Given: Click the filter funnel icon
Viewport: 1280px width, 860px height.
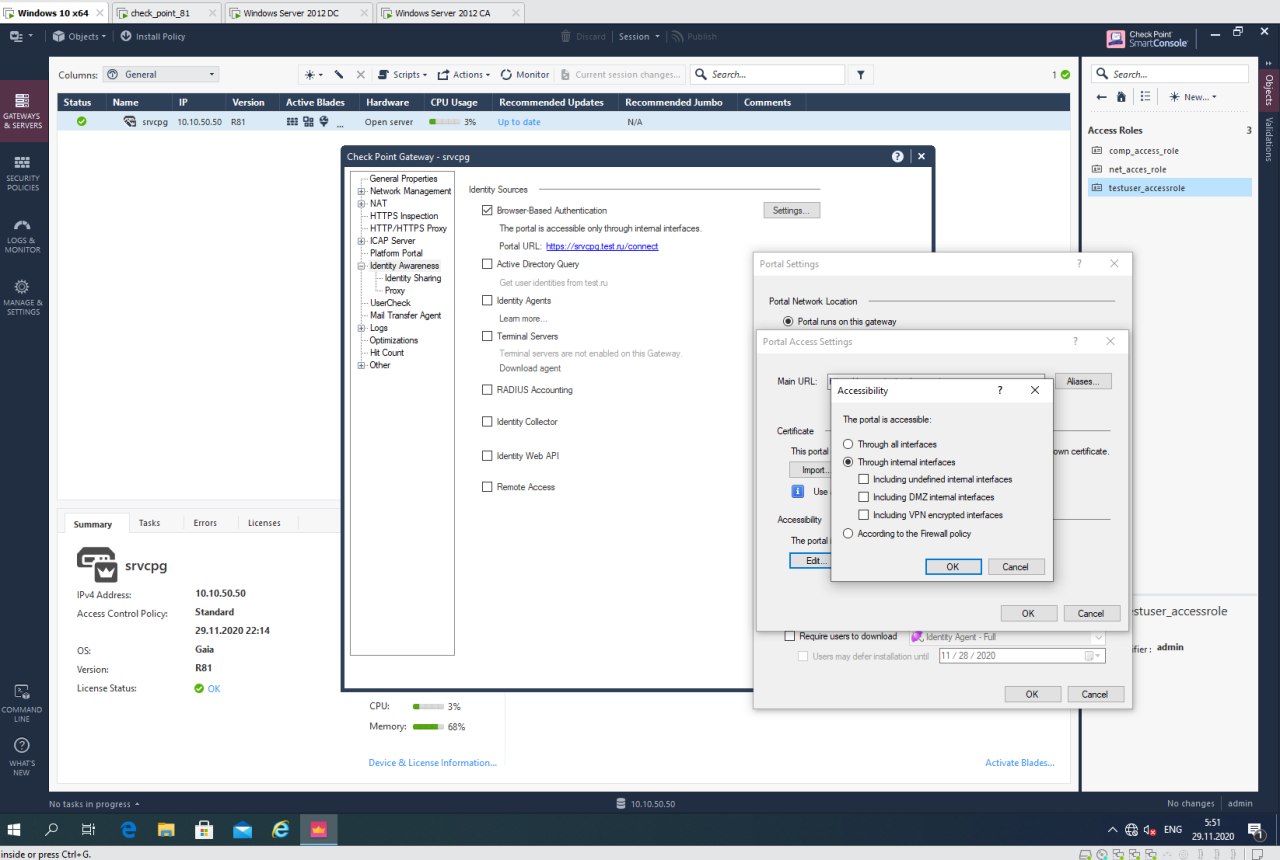Looking at the screenshot, I should pyautogui.click(x=861, y=74).
